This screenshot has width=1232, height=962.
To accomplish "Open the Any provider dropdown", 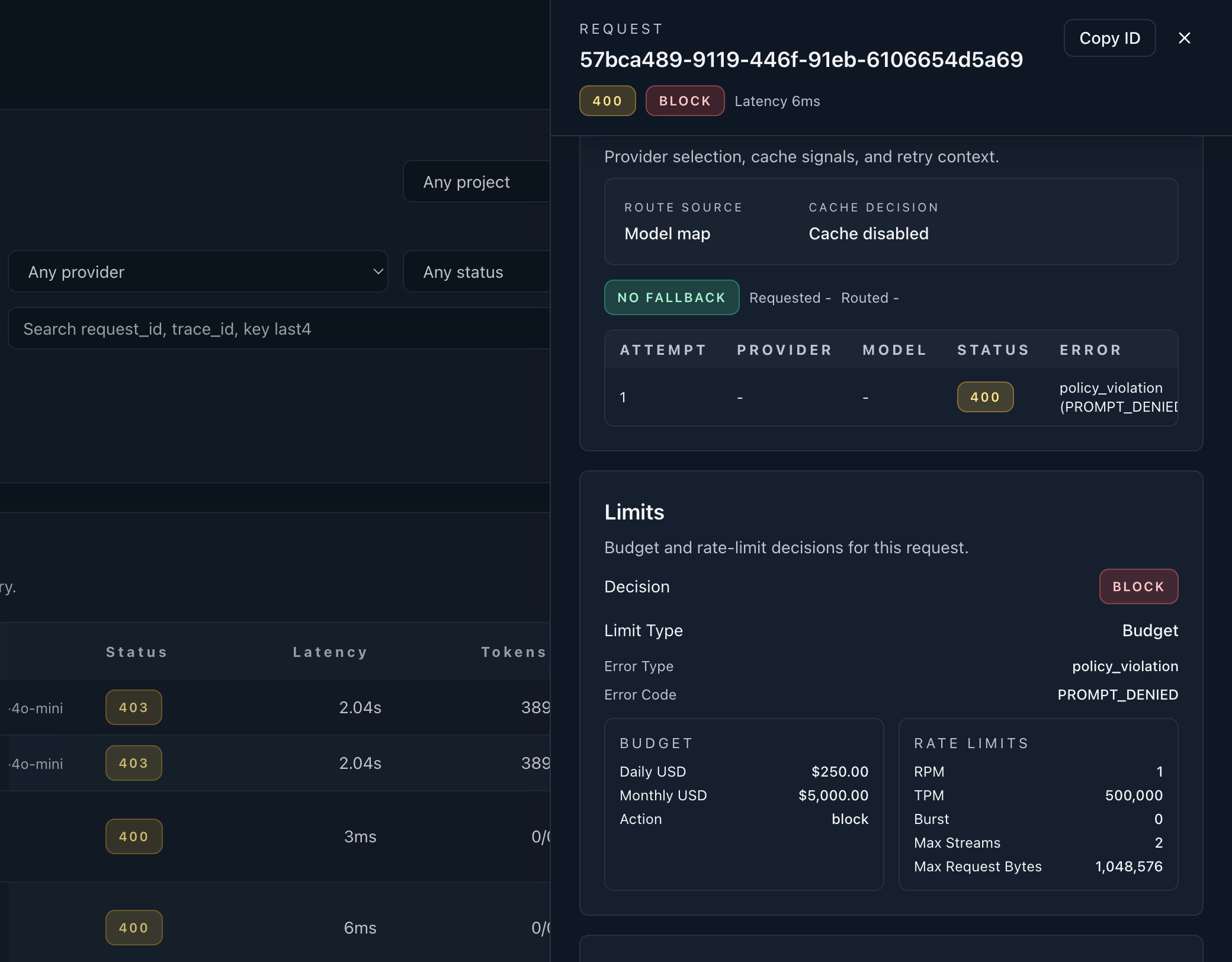I will pos(198,271).
